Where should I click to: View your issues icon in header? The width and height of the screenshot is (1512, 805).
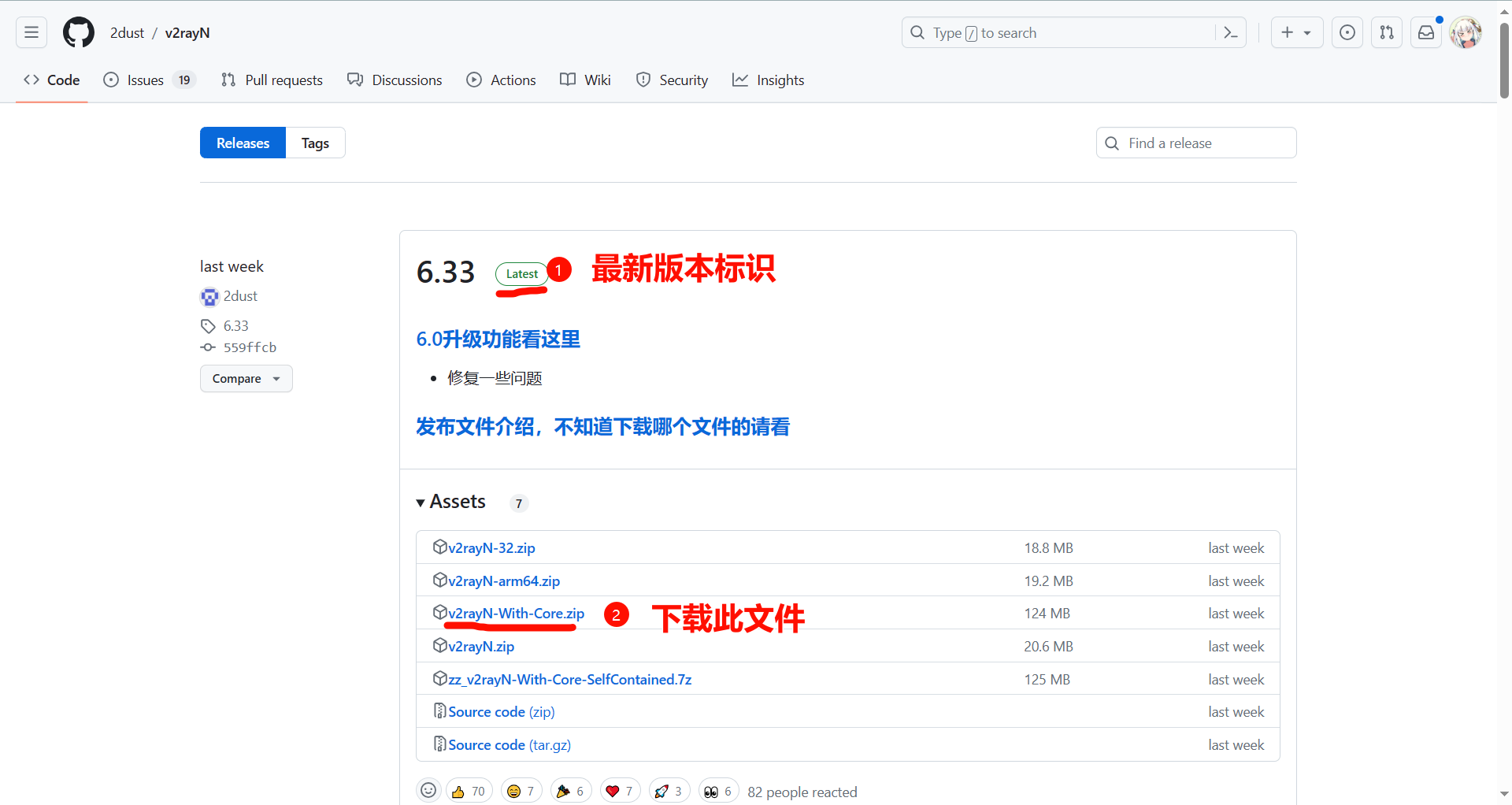click(1347, 32)
